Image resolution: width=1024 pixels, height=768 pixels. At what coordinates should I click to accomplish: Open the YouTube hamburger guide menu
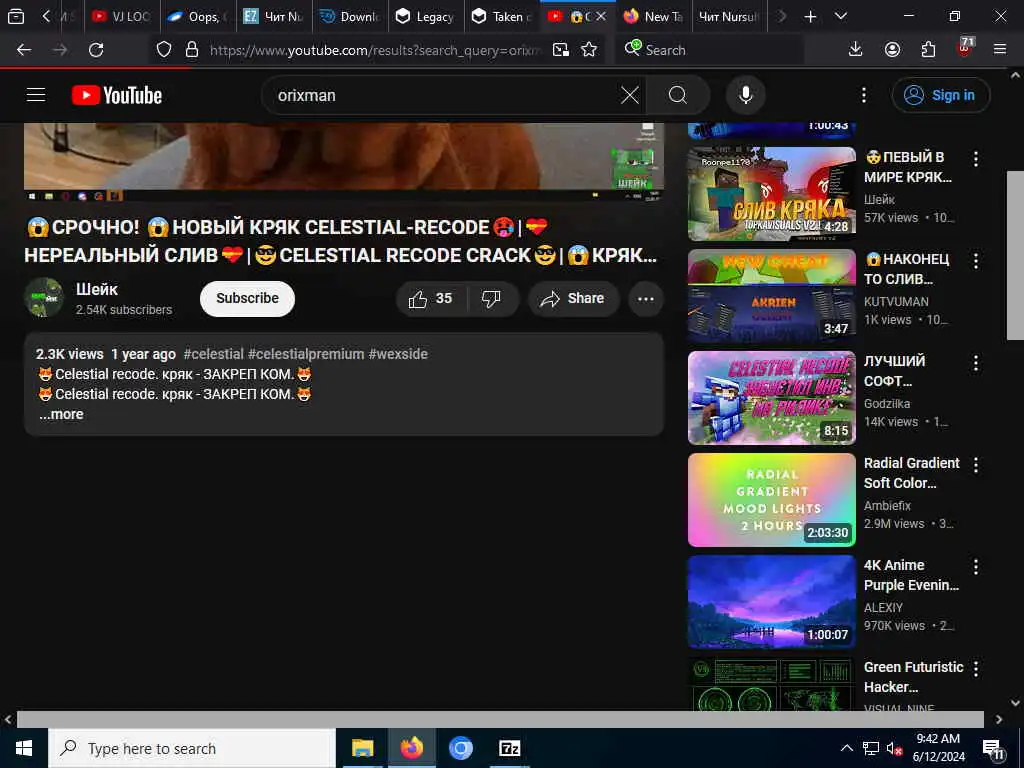click(36, 95)
